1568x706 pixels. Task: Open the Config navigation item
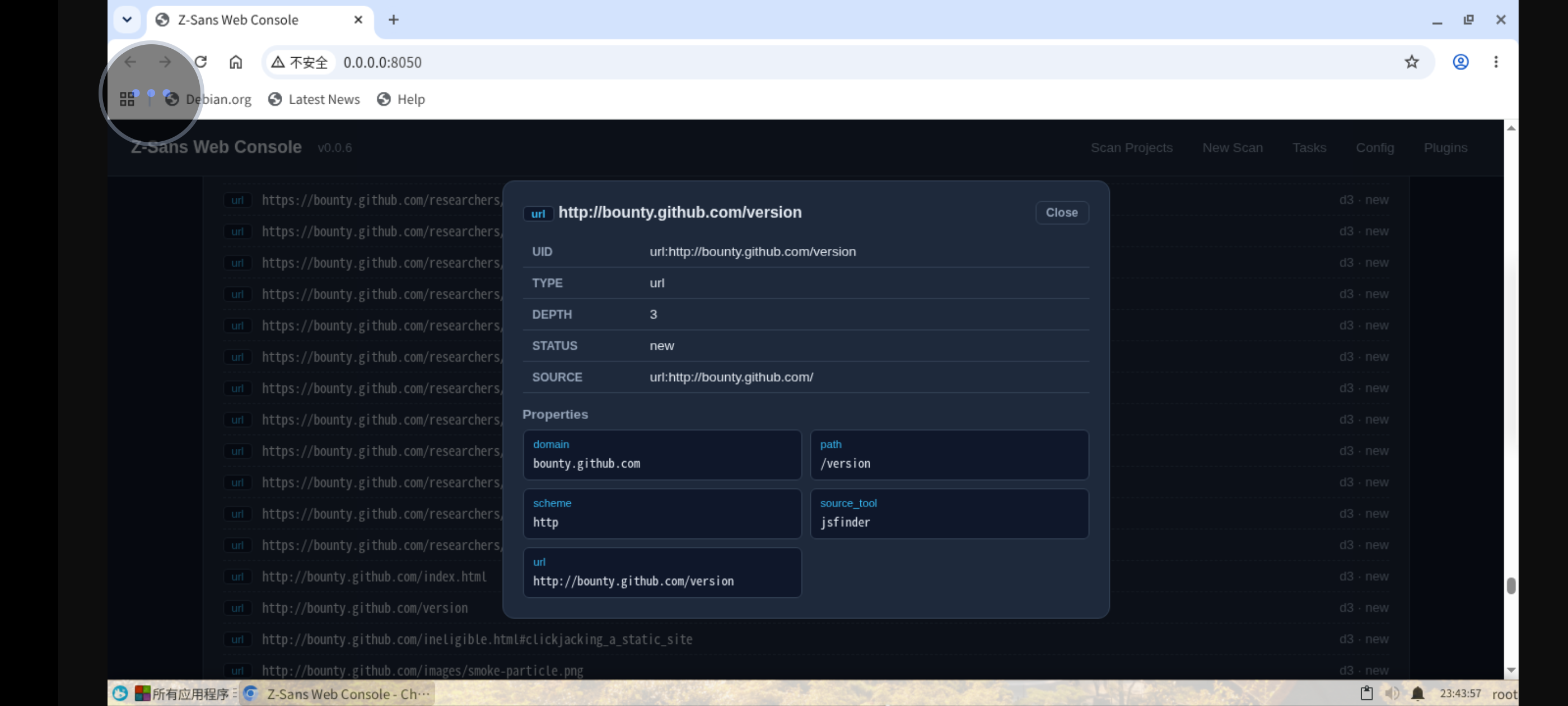(1375, 148)
